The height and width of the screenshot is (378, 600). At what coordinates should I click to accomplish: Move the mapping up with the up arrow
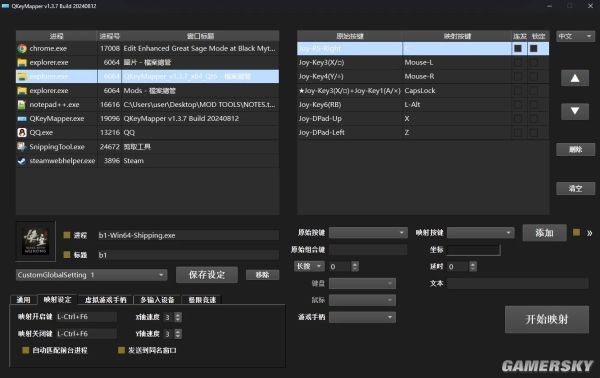coord(575,78)
